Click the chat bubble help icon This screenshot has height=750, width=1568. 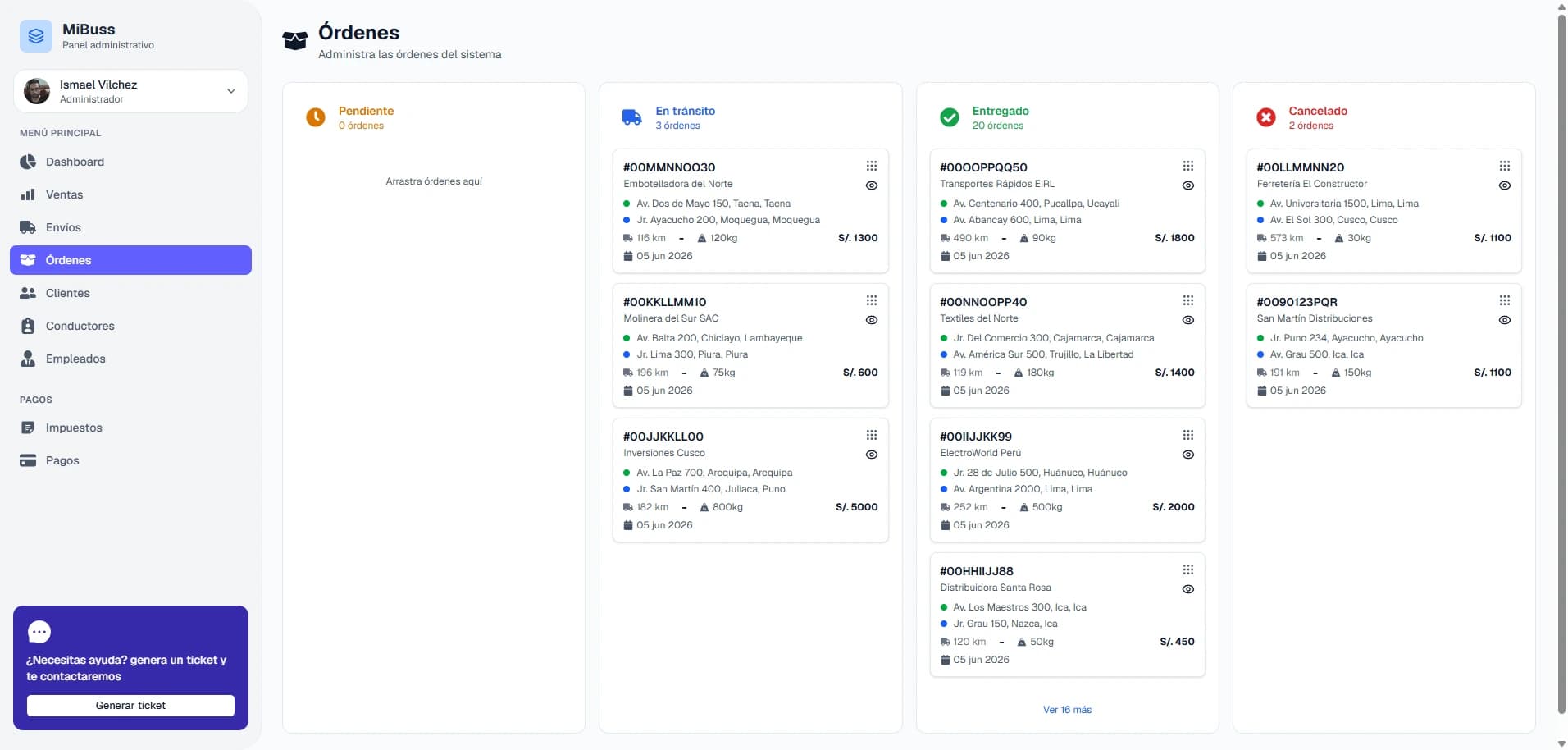click(x=39, y=631)
